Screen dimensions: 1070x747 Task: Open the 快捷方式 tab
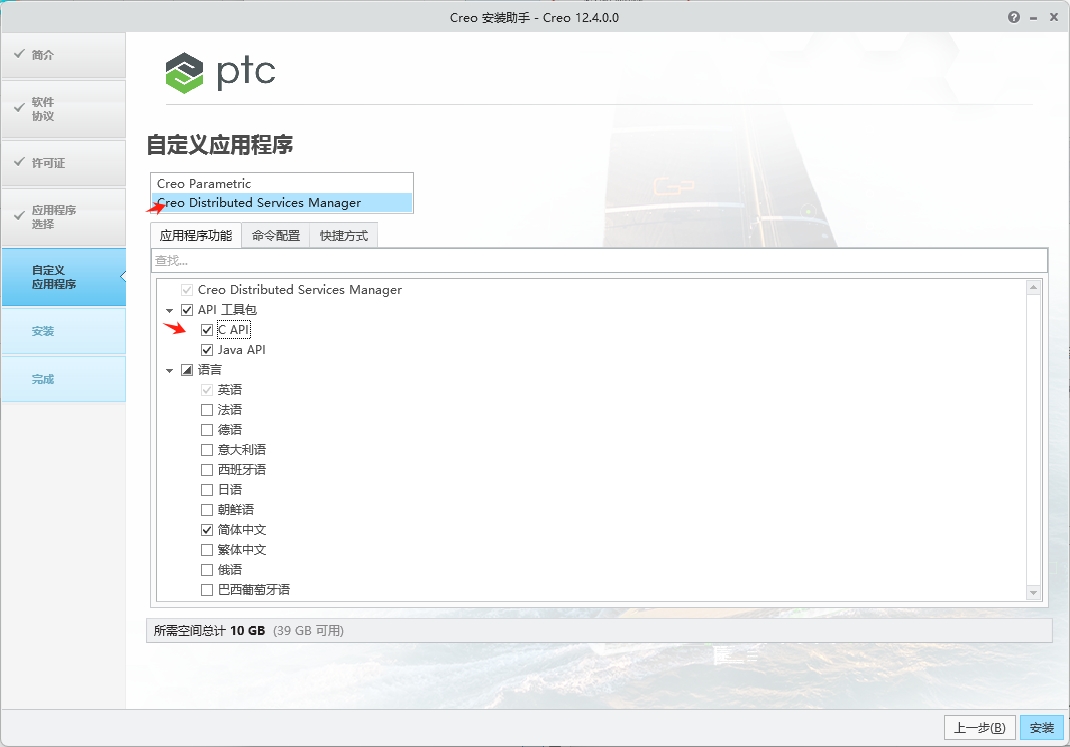coord(343,236)
